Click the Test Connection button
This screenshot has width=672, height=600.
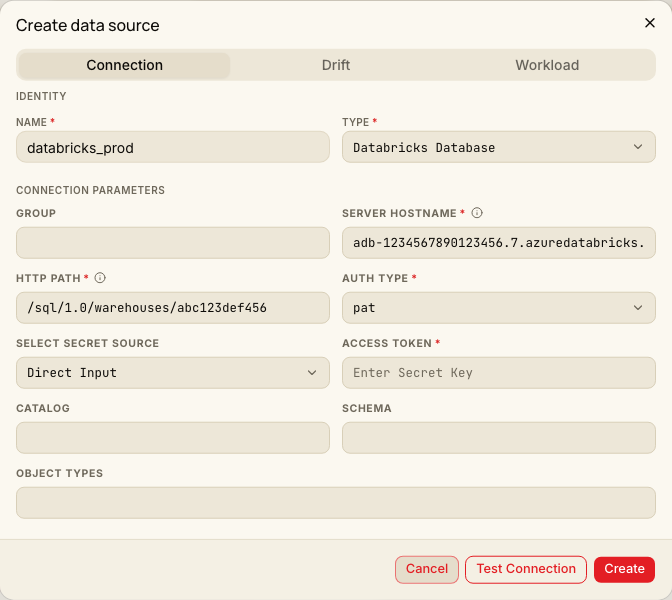tap(526, 570)
